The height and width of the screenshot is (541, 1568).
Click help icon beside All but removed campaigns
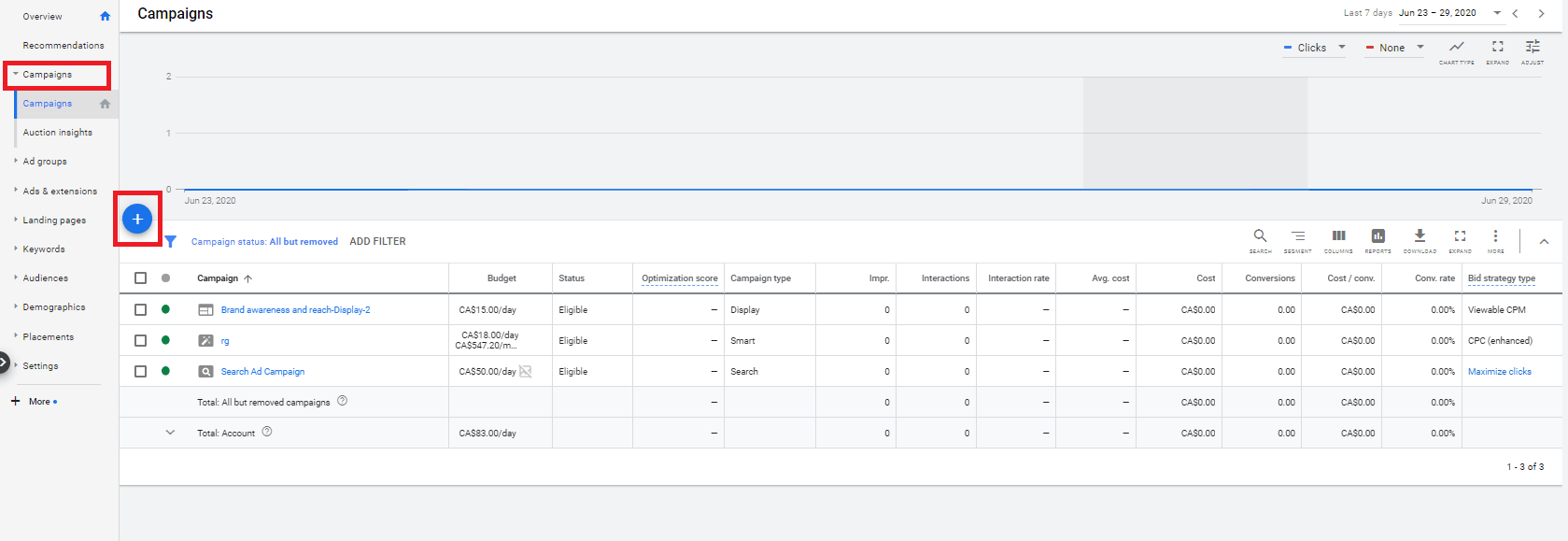tap(342, 401)
